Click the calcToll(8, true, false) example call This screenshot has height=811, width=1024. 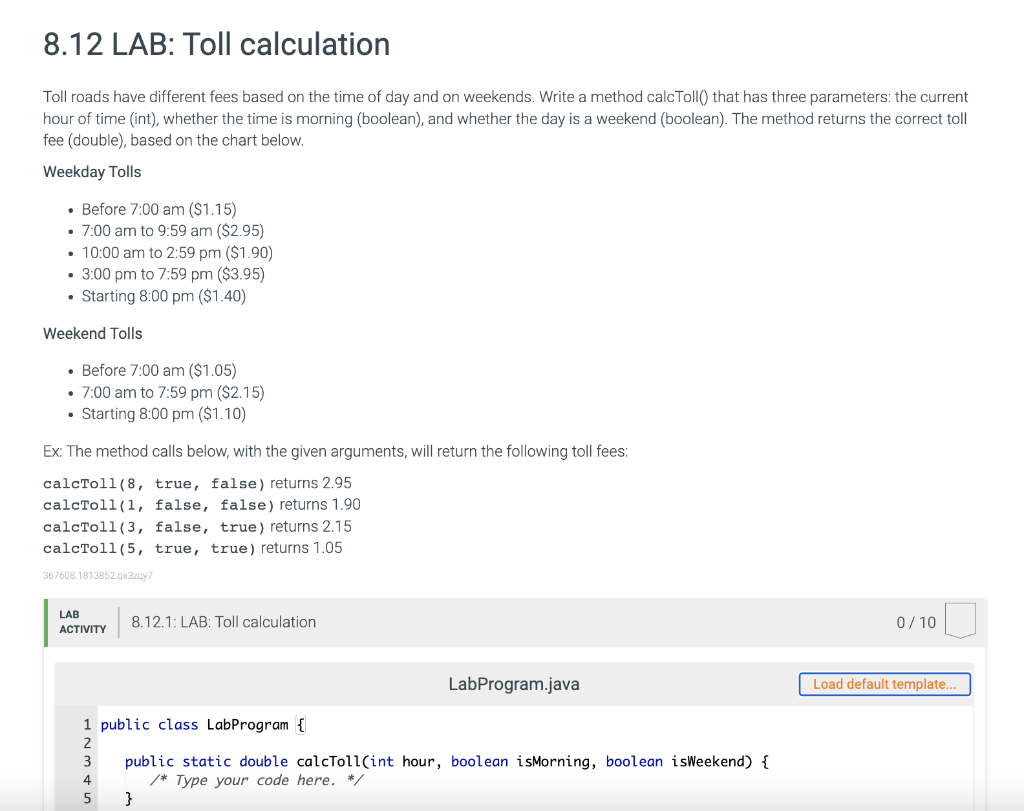click(x=155, y=483)
